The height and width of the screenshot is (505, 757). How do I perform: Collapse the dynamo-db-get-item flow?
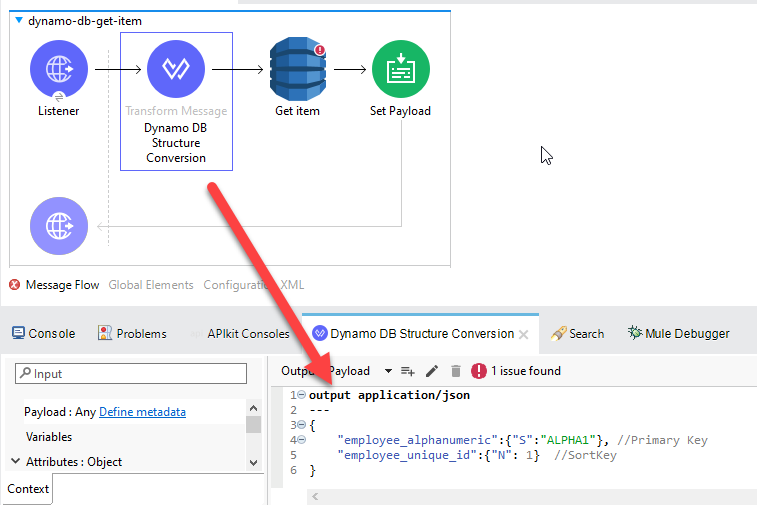tap(19, 20)
